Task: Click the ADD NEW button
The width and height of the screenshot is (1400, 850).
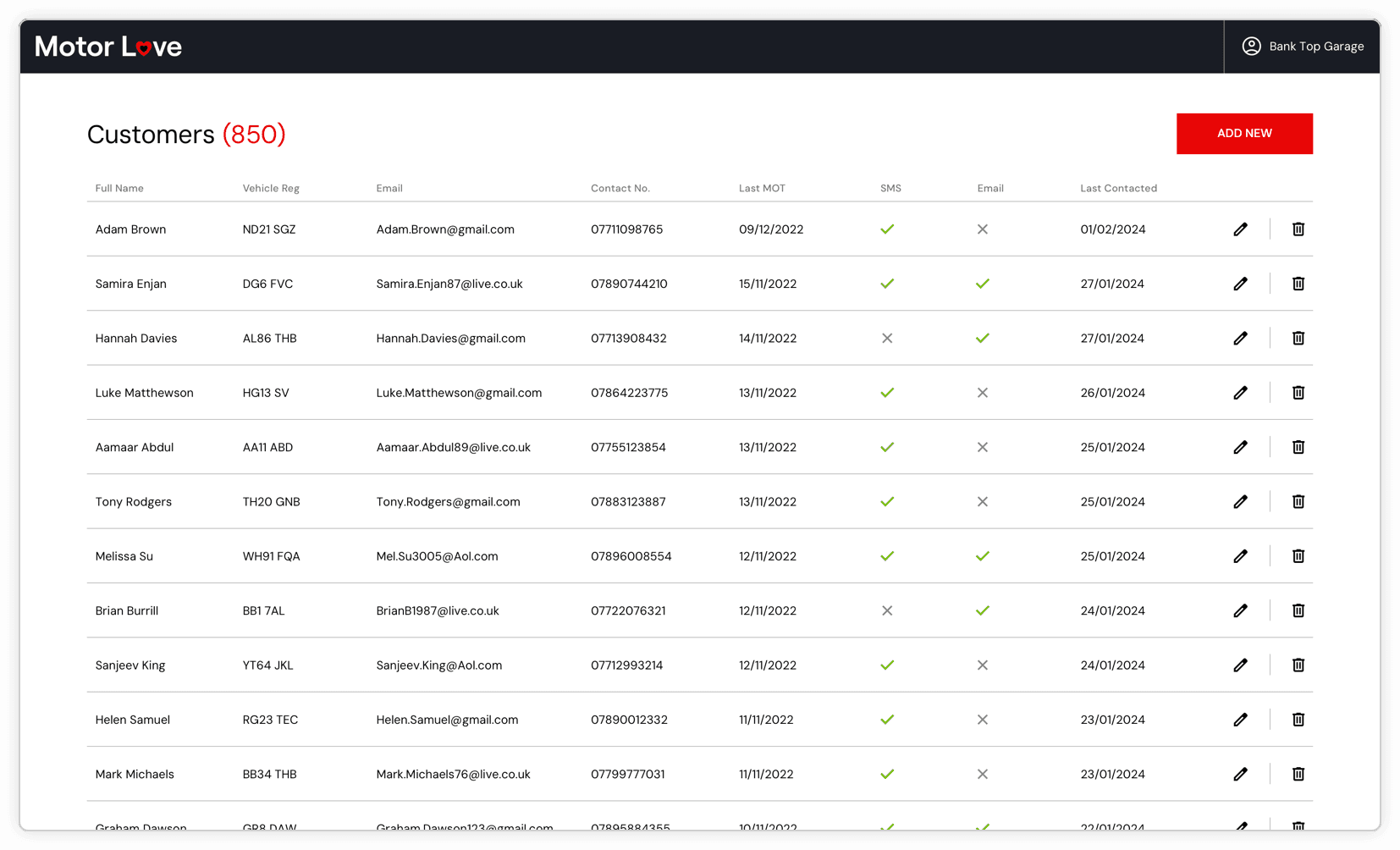Action: [1244, 133]
